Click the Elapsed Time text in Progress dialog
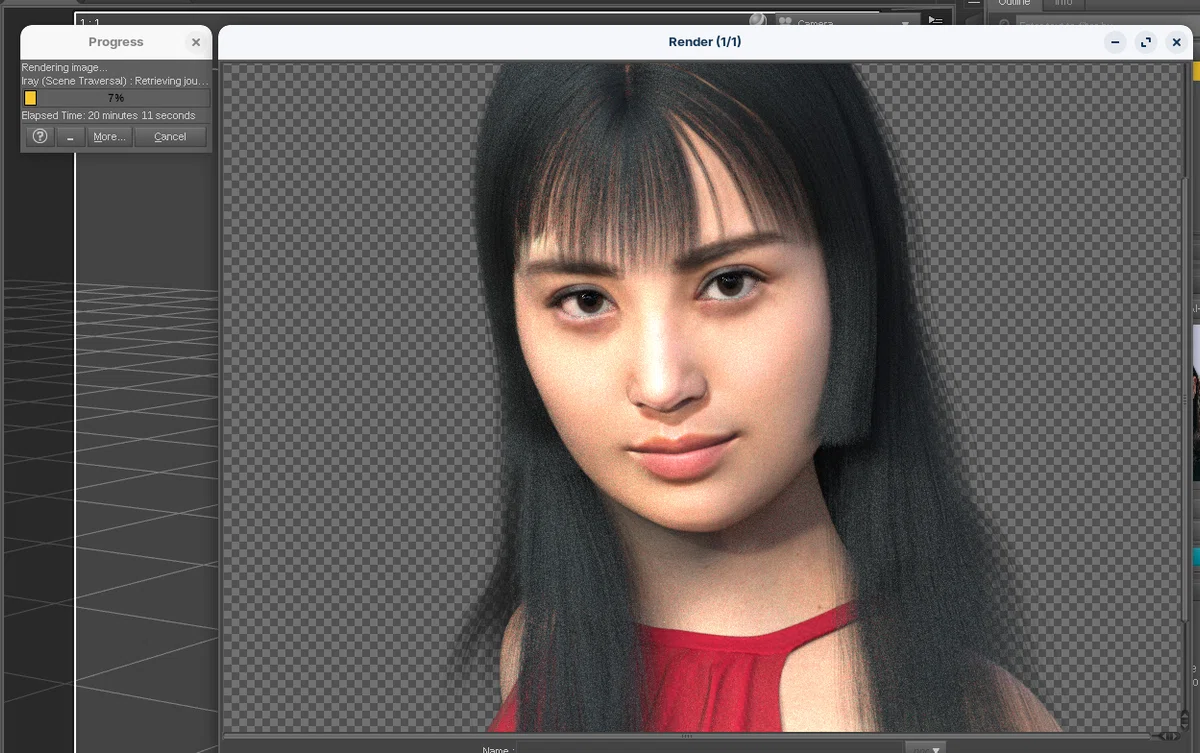 109,116
